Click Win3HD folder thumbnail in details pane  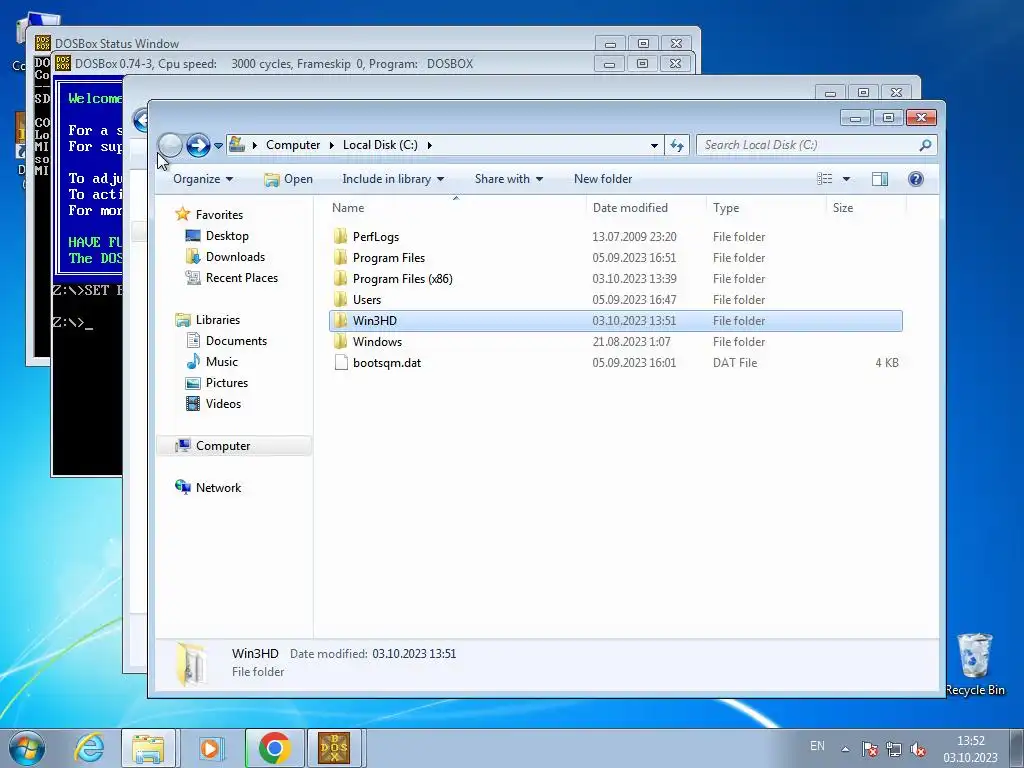[191, 664]
